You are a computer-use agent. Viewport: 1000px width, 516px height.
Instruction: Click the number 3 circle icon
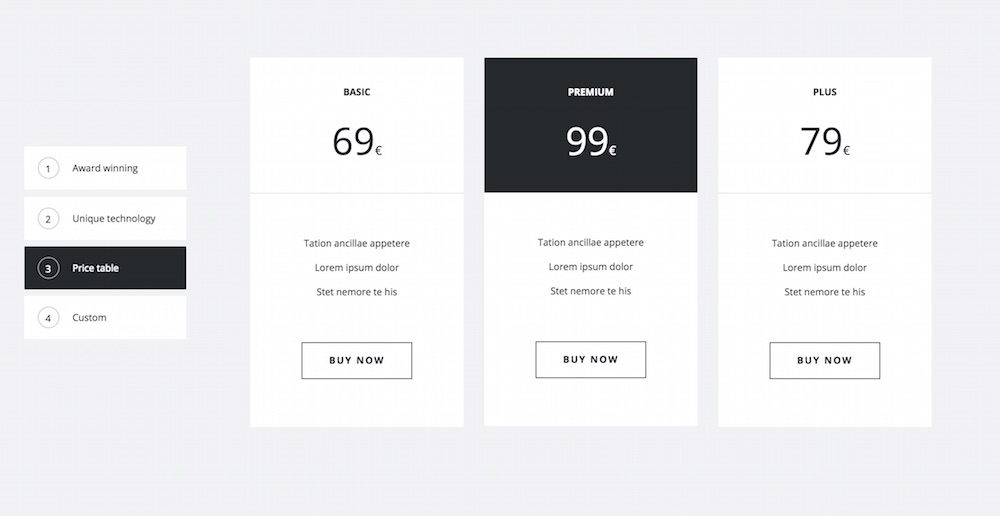[48, 268]
